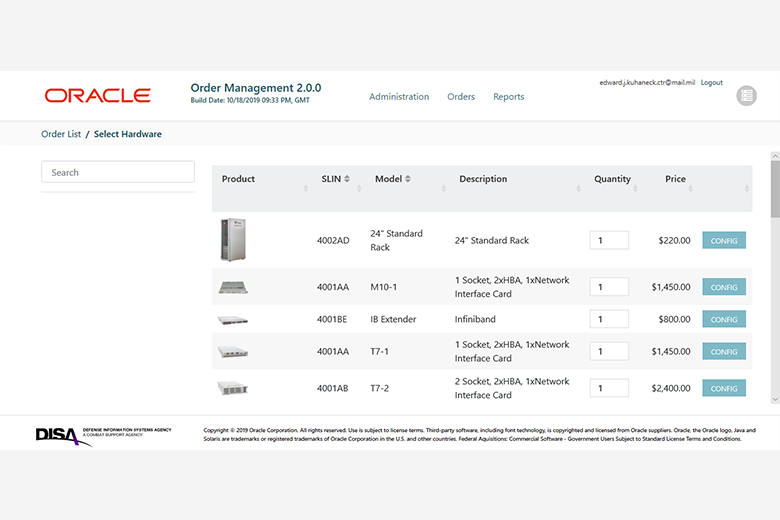Screen dimensions: 780x520
Task: Click quantity field for 24" Standard Rack
Action: point(609,240)
